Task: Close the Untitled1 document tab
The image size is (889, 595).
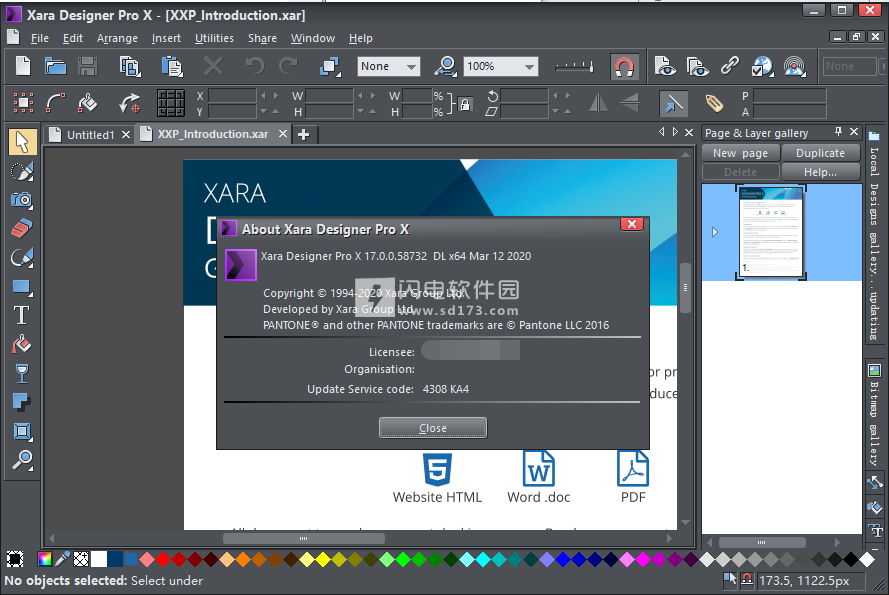Action: [x=126, y=135]
